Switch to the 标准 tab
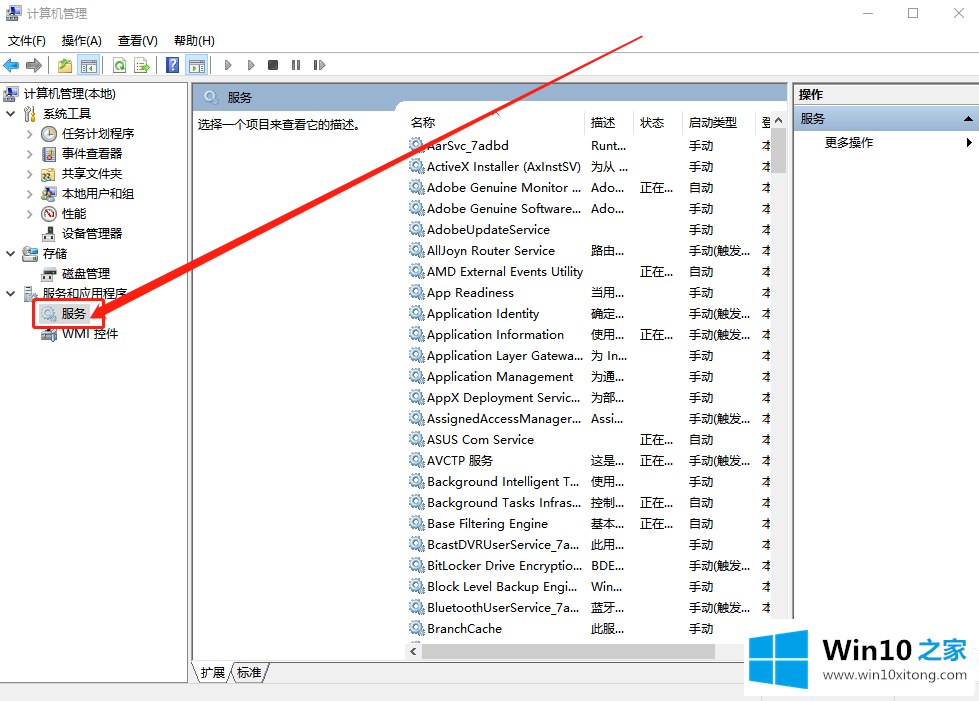Screen dimensions: 979x701 [249, 672]
